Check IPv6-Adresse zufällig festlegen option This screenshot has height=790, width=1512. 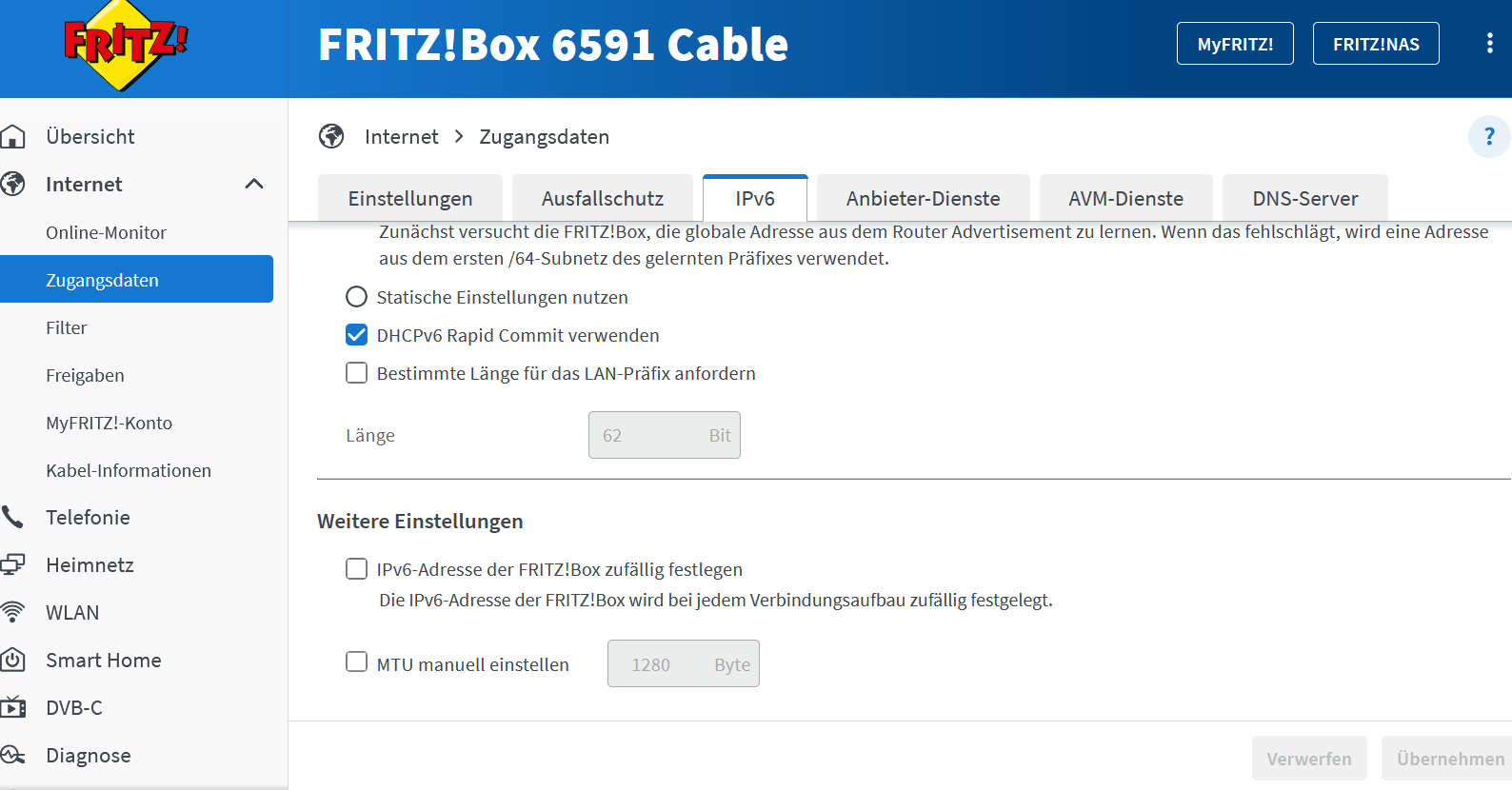point(356,569)
